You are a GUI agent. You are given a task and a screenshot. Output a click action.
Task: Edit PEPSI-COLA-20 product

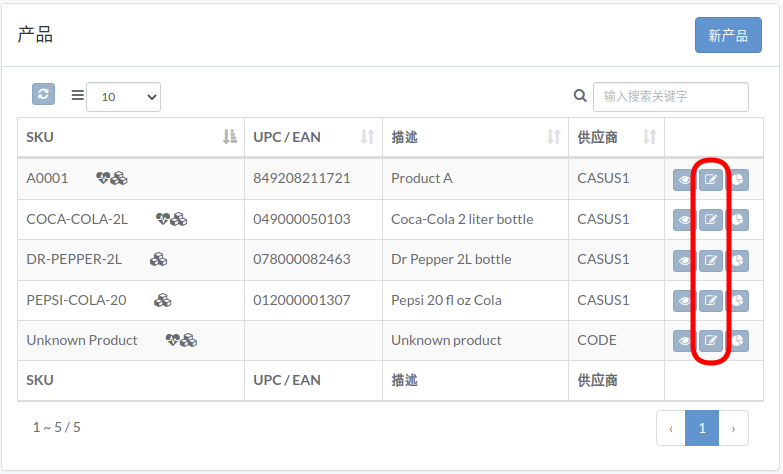click(x=711, y=301)
